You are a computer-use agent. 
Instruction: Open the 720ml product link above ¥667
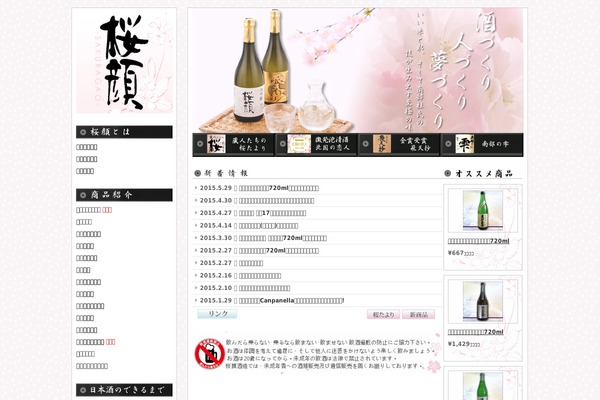click(479, 241)
